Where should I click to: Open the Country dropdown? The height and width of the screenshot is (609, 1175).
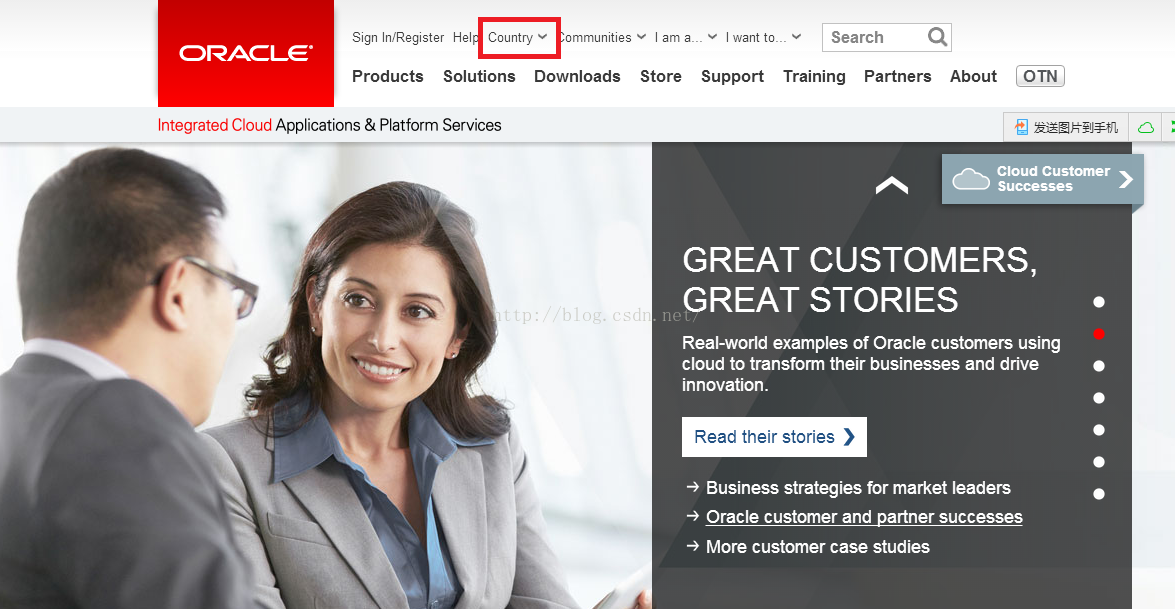tap(518, 37)
